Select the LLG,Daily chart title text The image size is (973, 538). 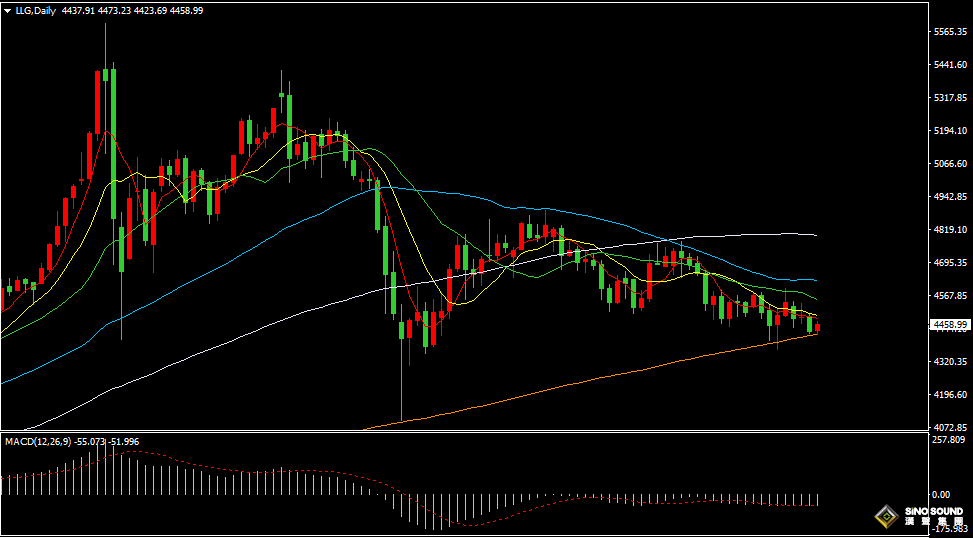point(36,11)
